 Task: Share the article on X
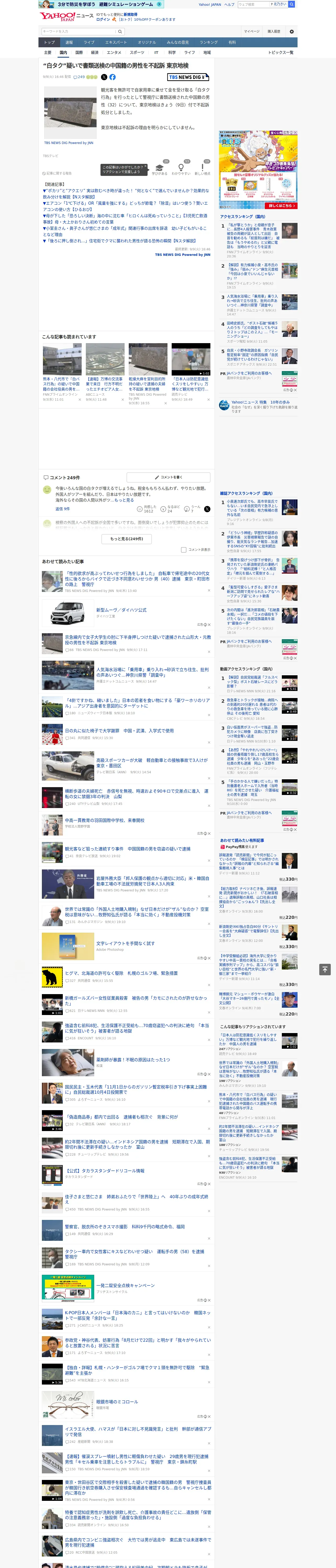click(104, 77)
